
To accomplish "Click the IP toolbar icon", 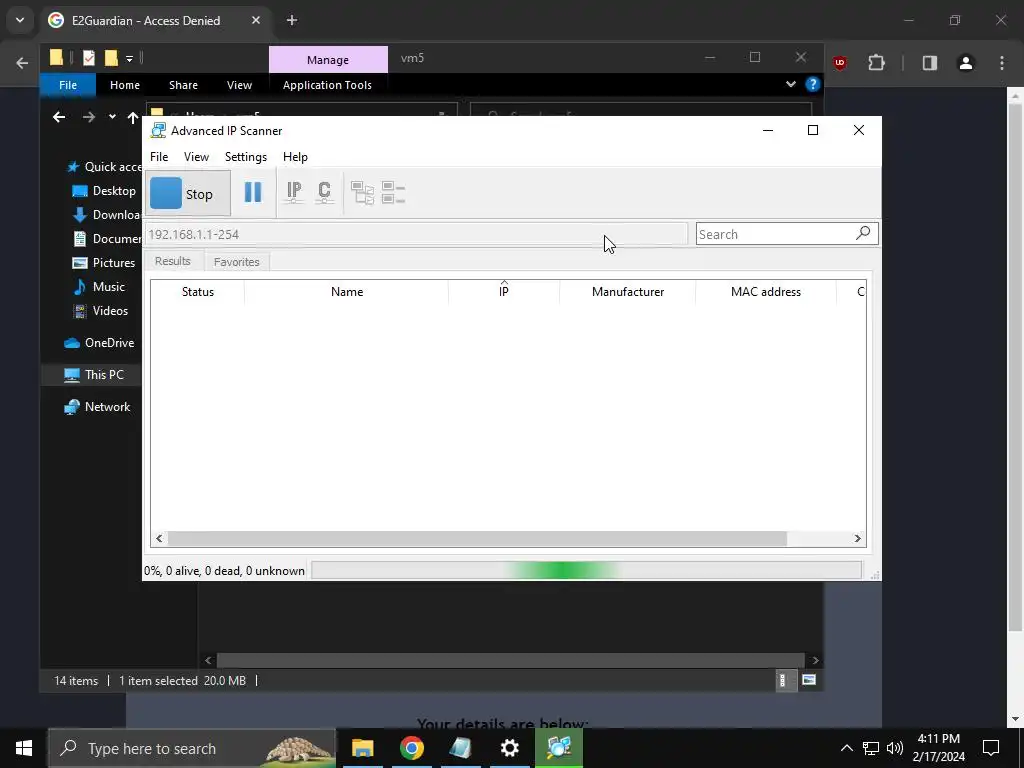I will click(x=294, y=193).
